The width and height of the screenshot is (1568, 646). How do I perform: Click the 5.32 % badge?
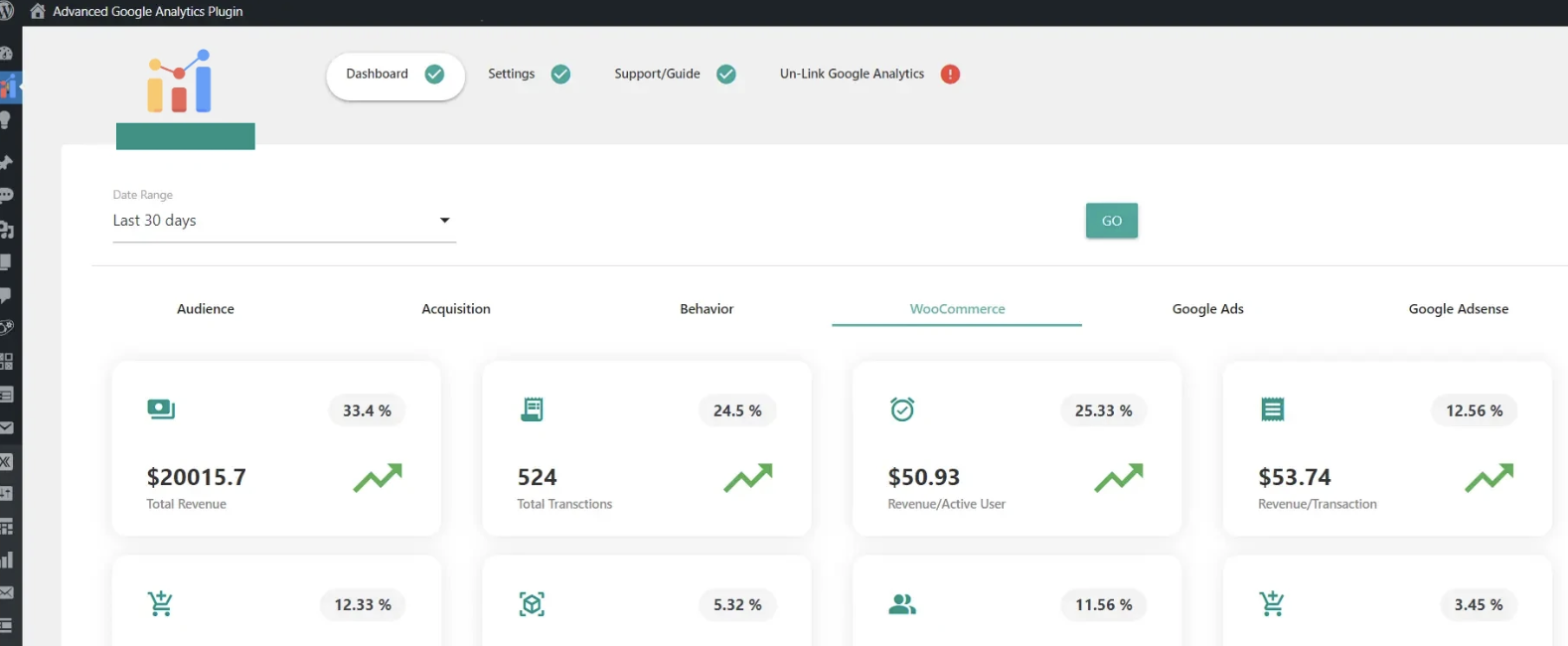(737, 604)
